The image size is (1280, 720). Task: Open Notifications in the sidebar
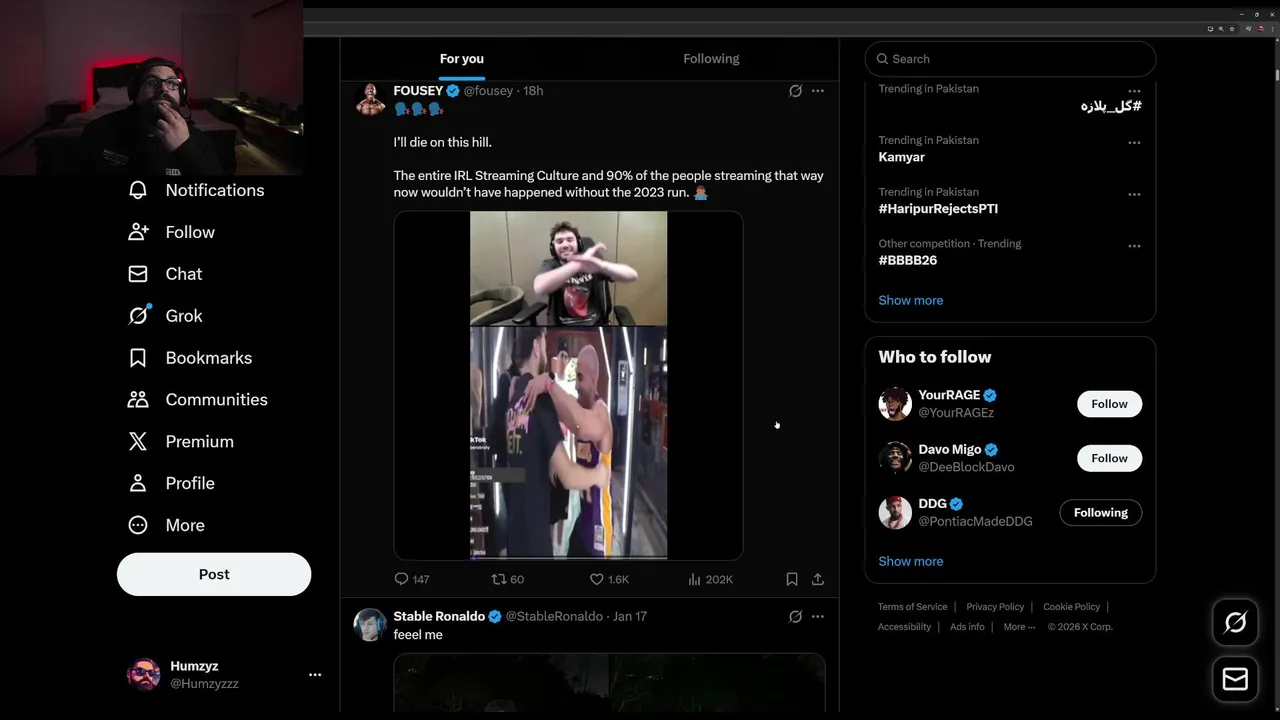(x=196, y=190)
